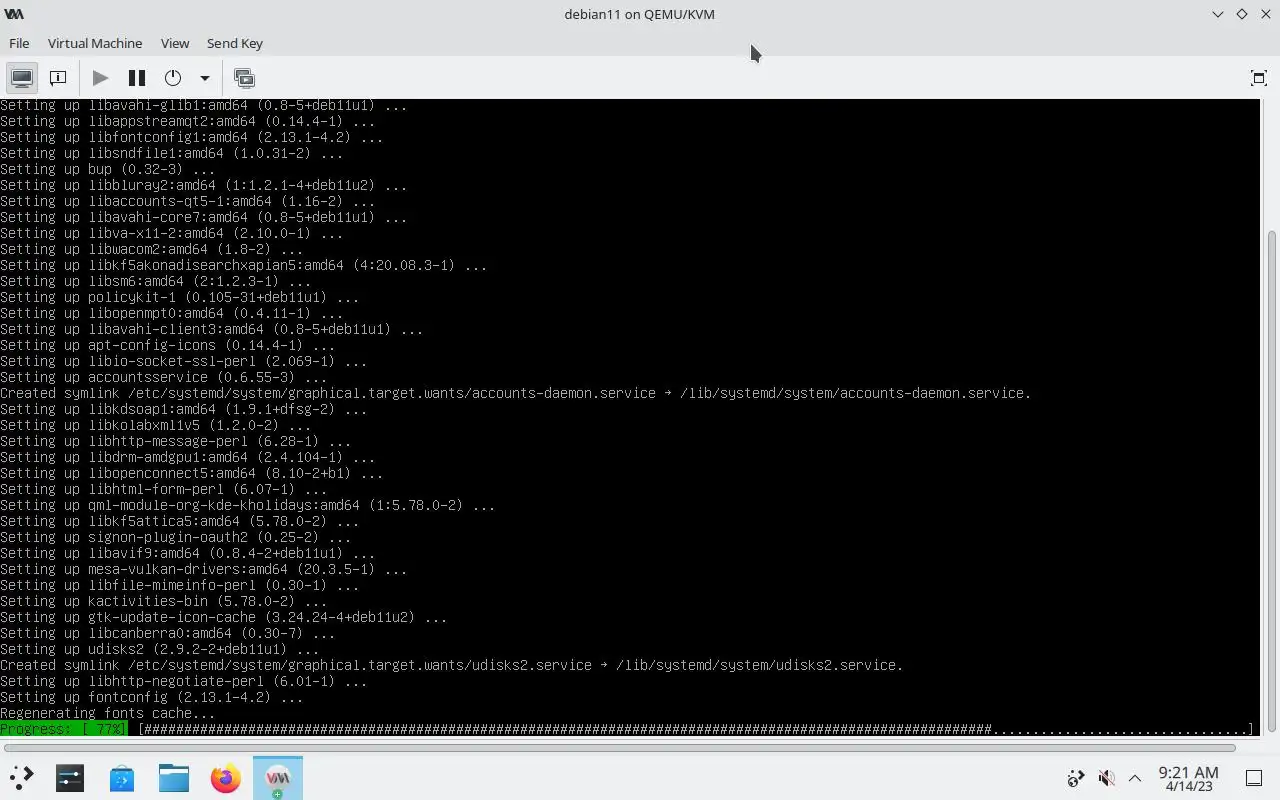This screenshot has width=1280, height=800.
Task: Click the 'Setting up kactivities-bin' line
Action: pyautogui.click(x=164, y=601)
